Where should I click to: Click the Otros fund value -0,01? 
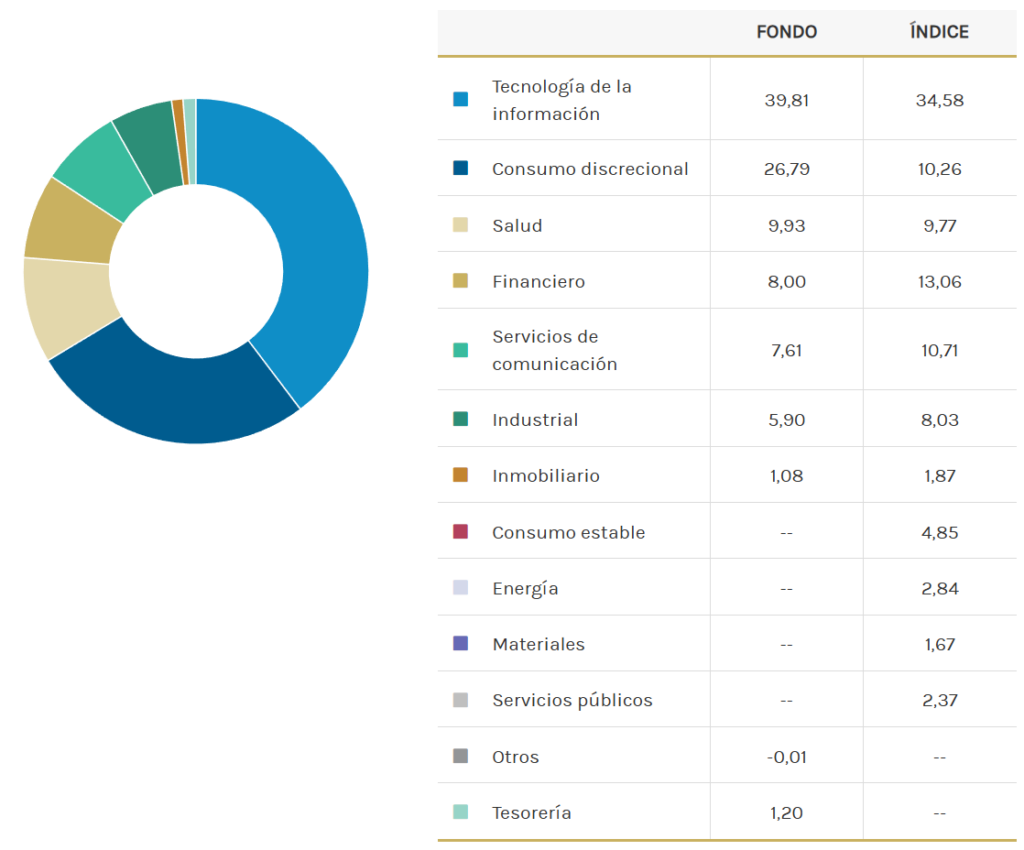click(x=786, y=756)
